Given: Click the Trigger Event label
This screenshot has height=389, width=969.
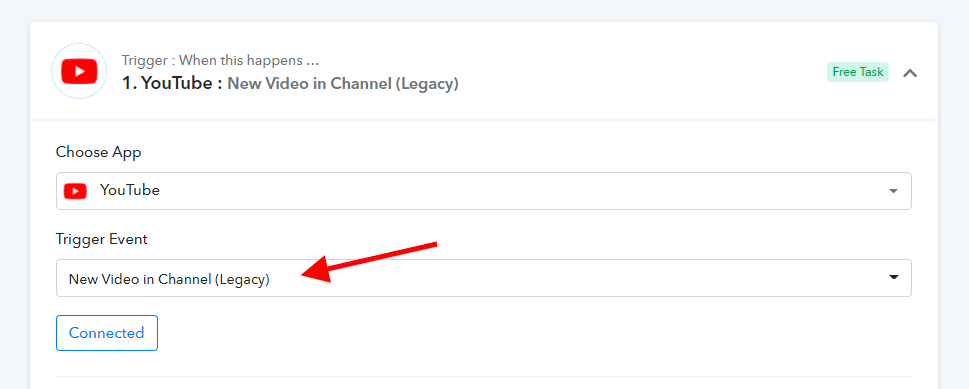Looking at the screenshot, I should tap(102, 239).
